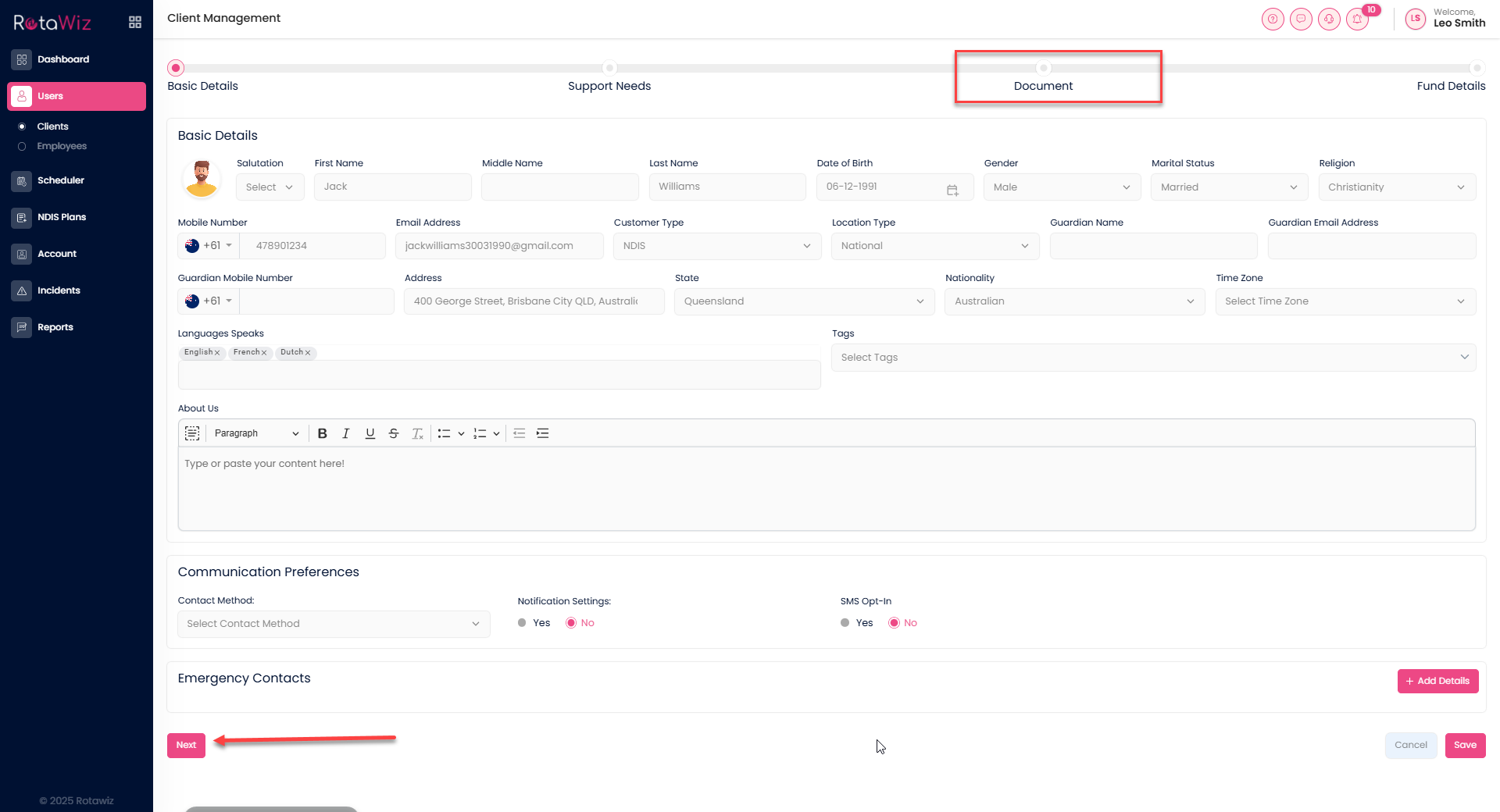Click the notification bell icon
Screen dimensions: 1500x812
pos(1357,19)
